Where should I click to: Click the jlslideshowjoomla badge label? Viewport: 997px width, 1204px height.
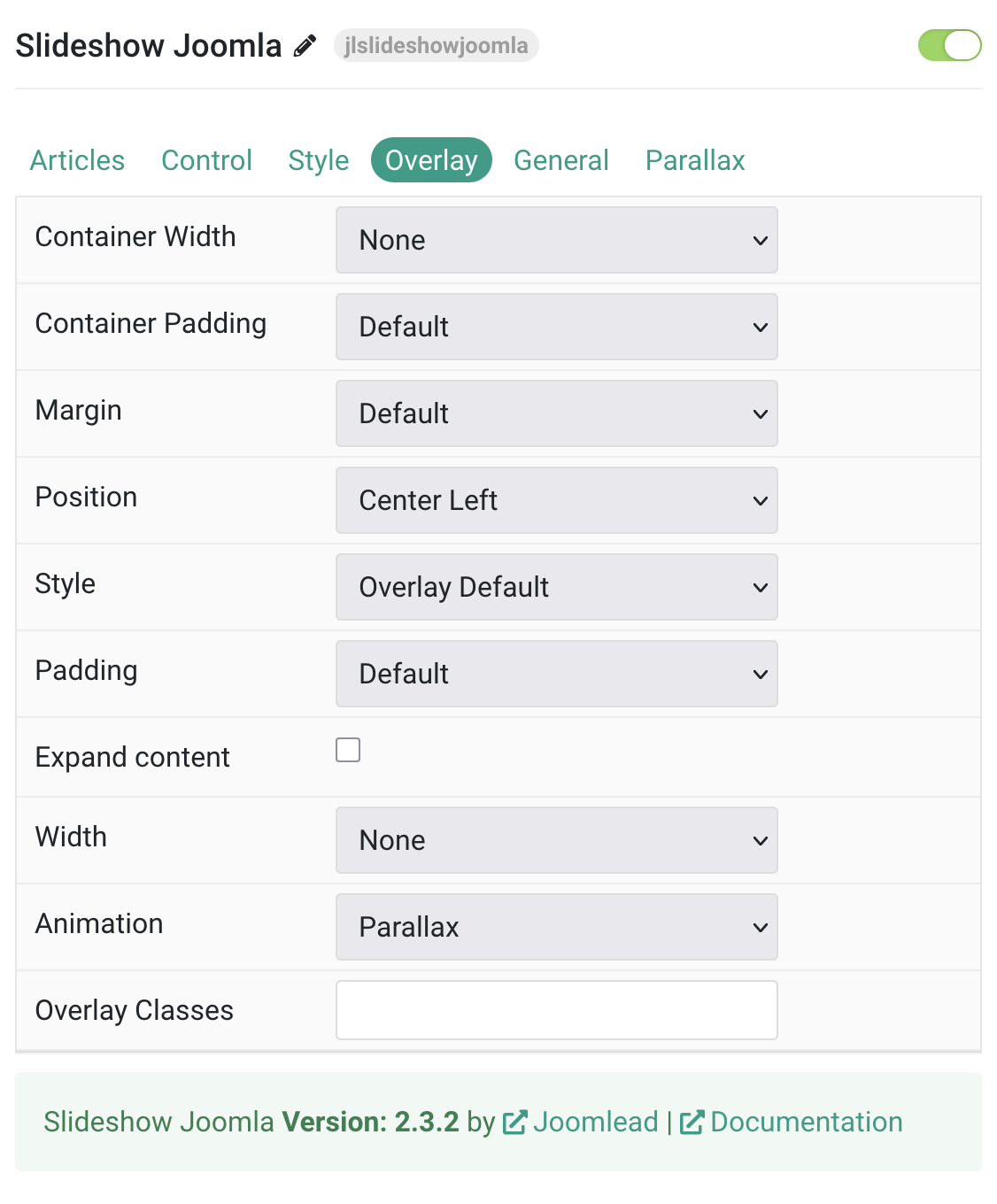pyautogui.click(x=436, y=45)
